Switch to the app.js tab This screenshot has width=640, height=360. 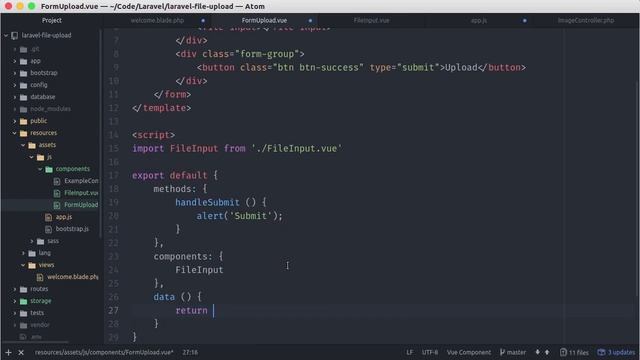(479, 20)
